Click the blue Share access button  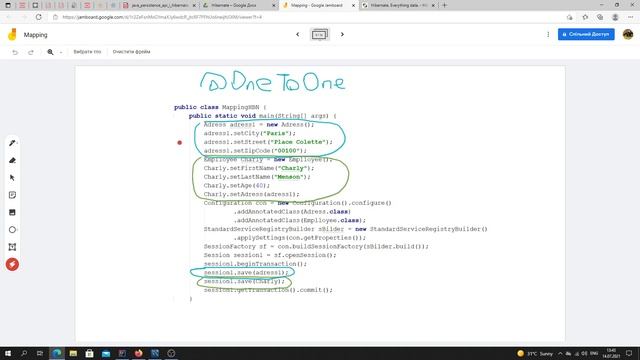(586, 34)
